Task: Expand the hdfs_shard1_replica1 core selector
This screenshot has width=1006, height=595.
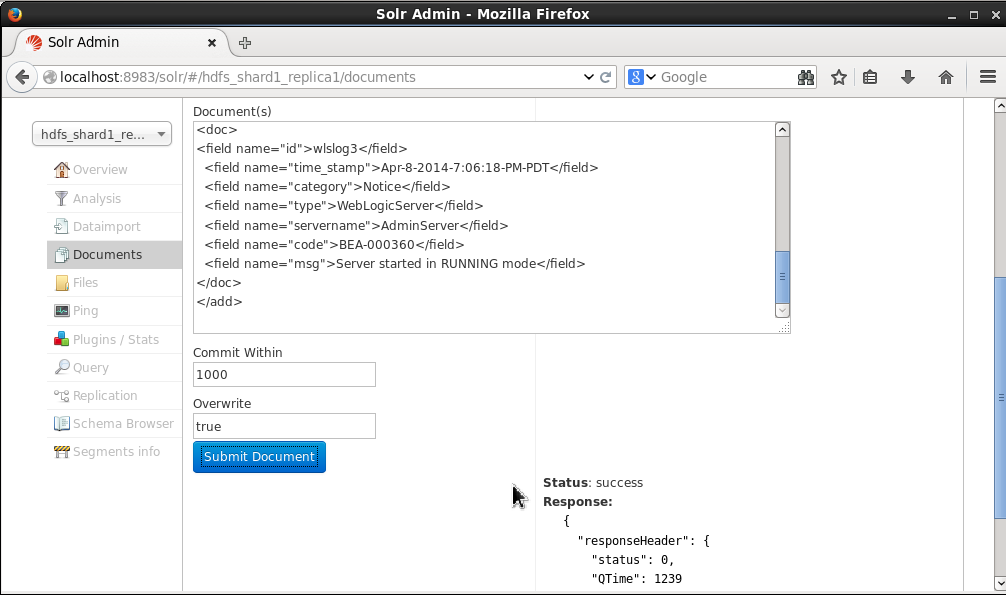Action: click(x=102, y=134)
